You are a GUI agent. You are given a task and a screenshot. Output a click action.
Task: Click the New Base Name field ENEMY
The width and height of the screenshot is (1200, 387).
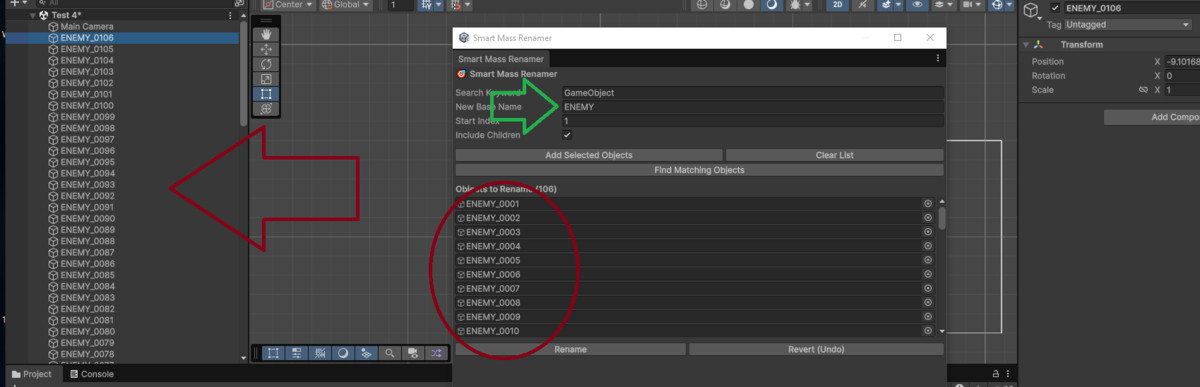(x=752, y=107)
